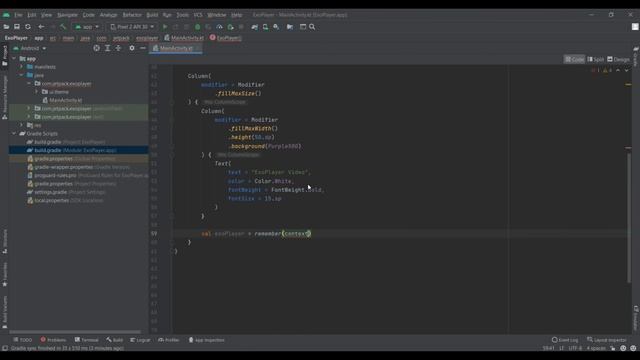Open the Android project view dropdown
This screenshot has width=640, height=360.
click(x=29, y=48)
